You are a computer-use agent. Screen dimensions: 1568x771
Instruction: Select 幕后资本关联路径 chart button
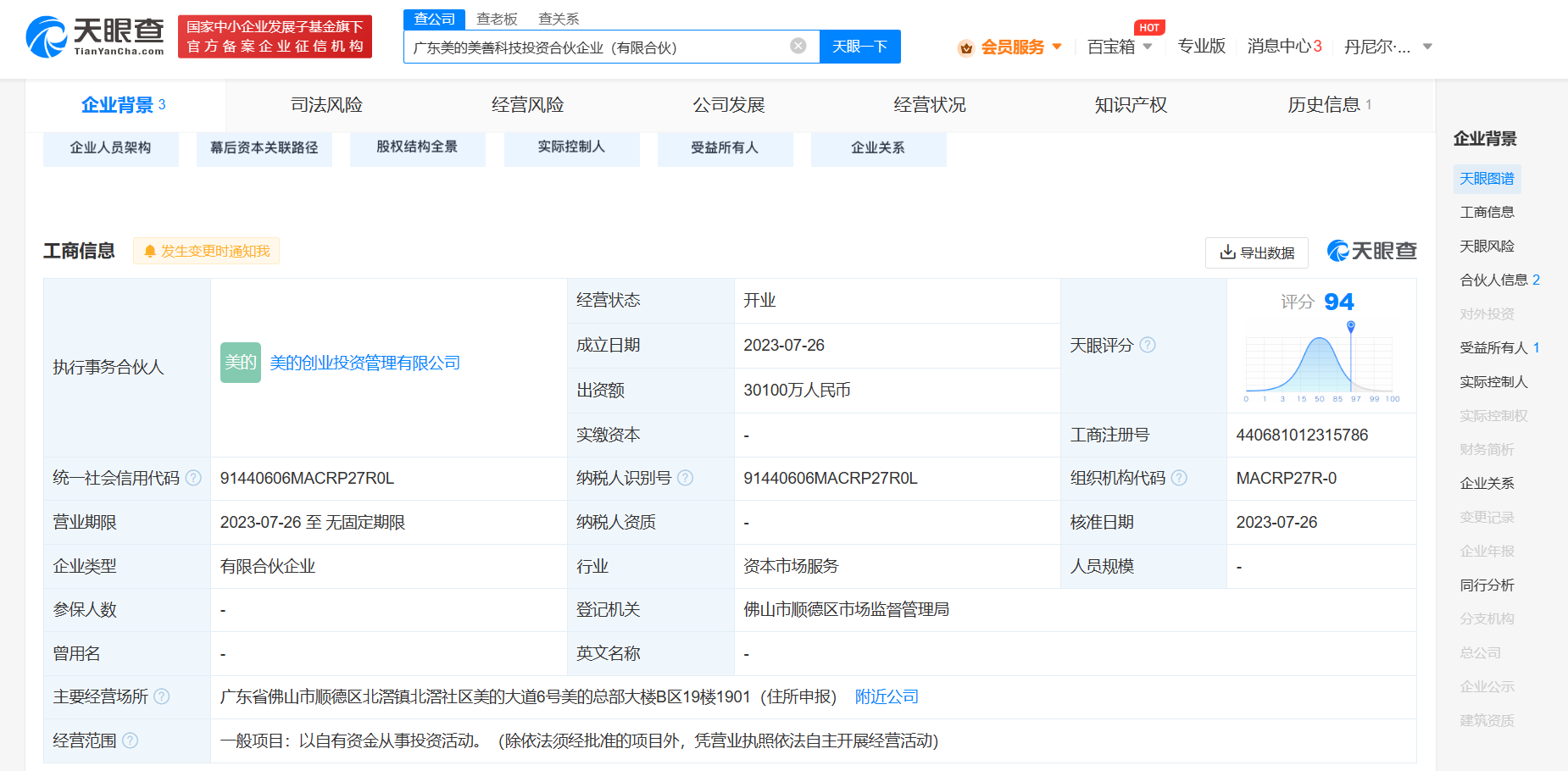264,148
